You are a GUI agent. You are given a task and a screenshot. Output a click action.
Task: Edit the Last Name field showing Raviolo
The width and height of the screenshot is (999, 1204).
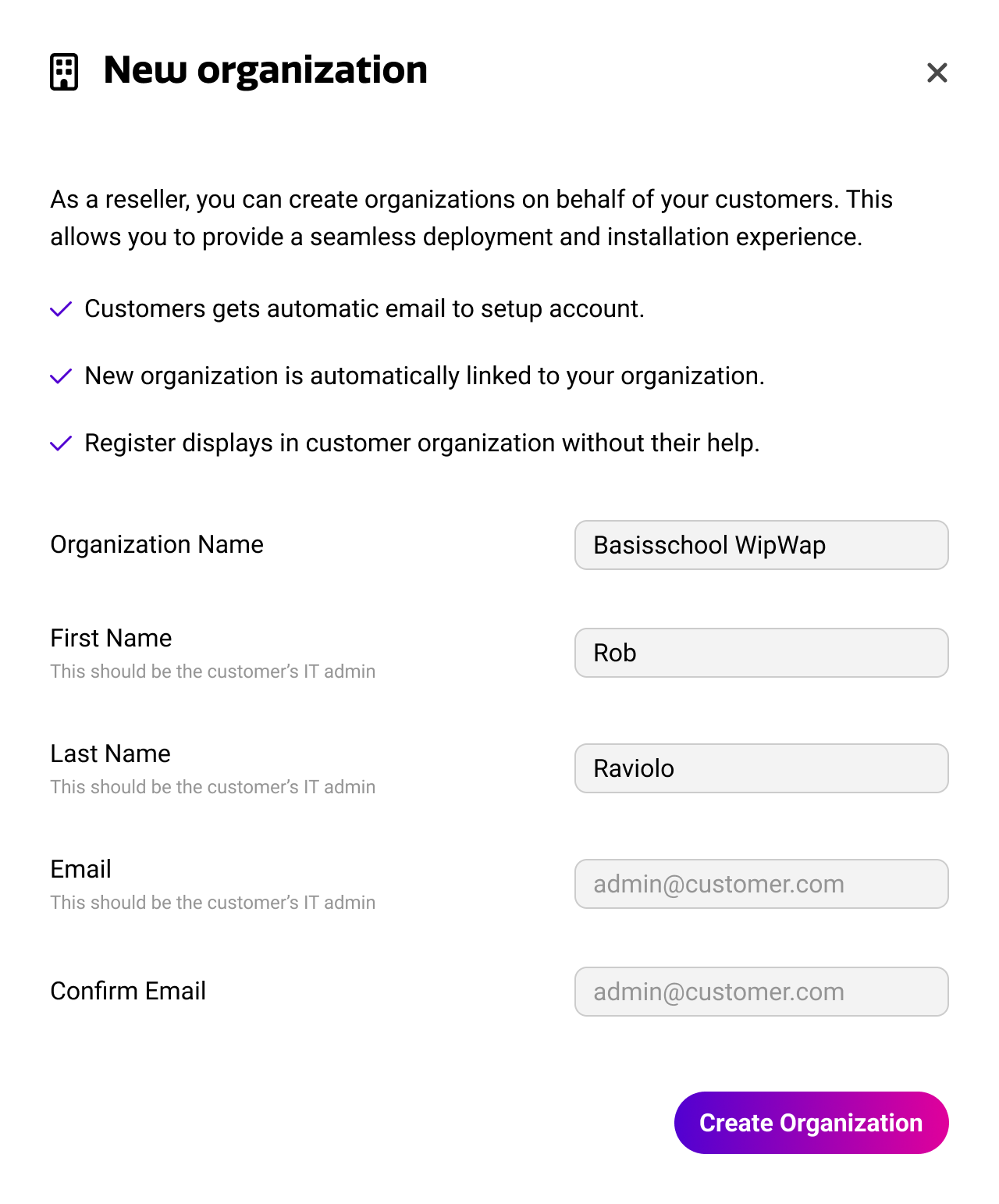761,768
